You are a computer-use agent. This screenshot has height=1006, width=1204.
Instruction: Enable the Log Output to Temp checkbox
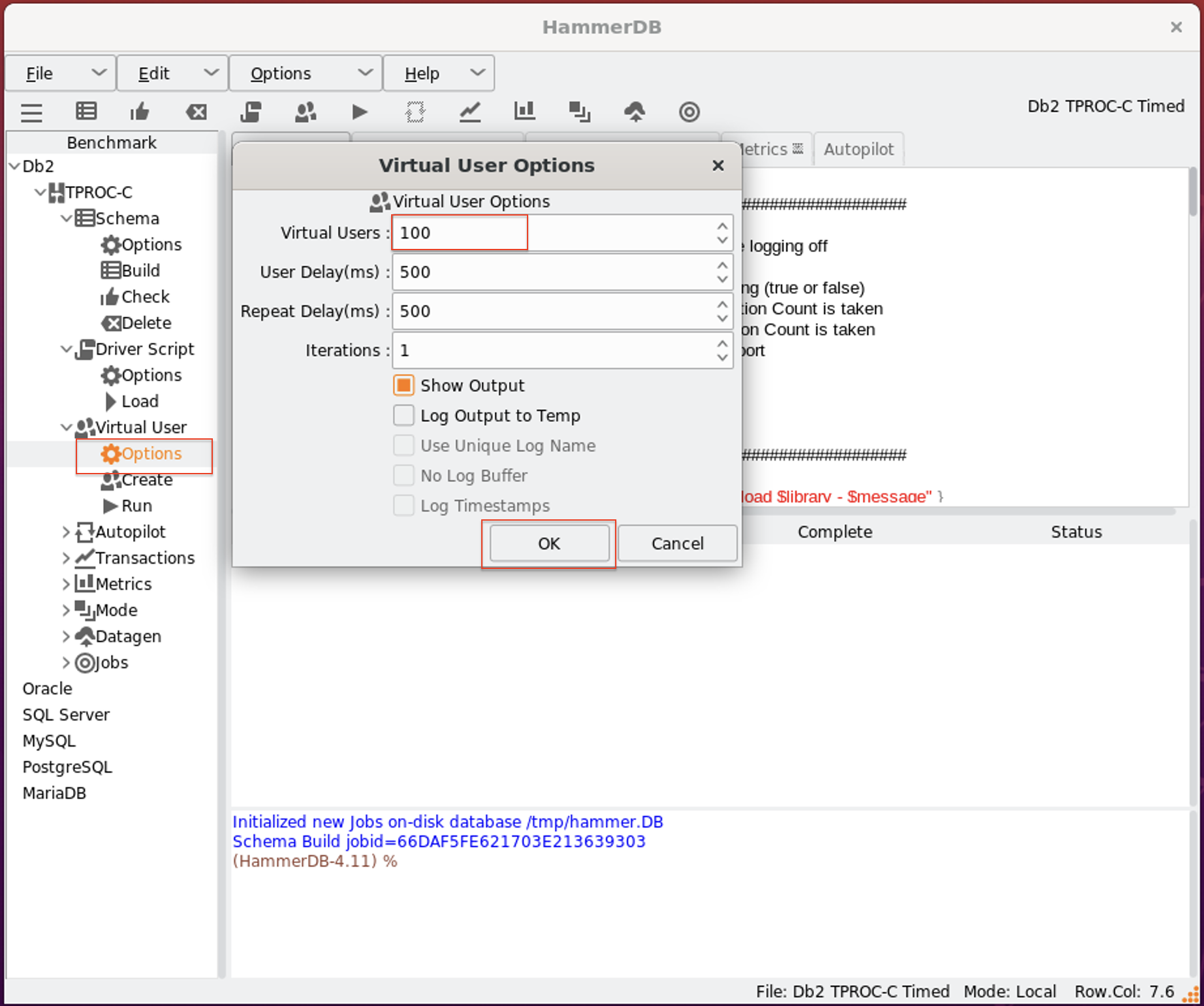[x=404, y=415]
